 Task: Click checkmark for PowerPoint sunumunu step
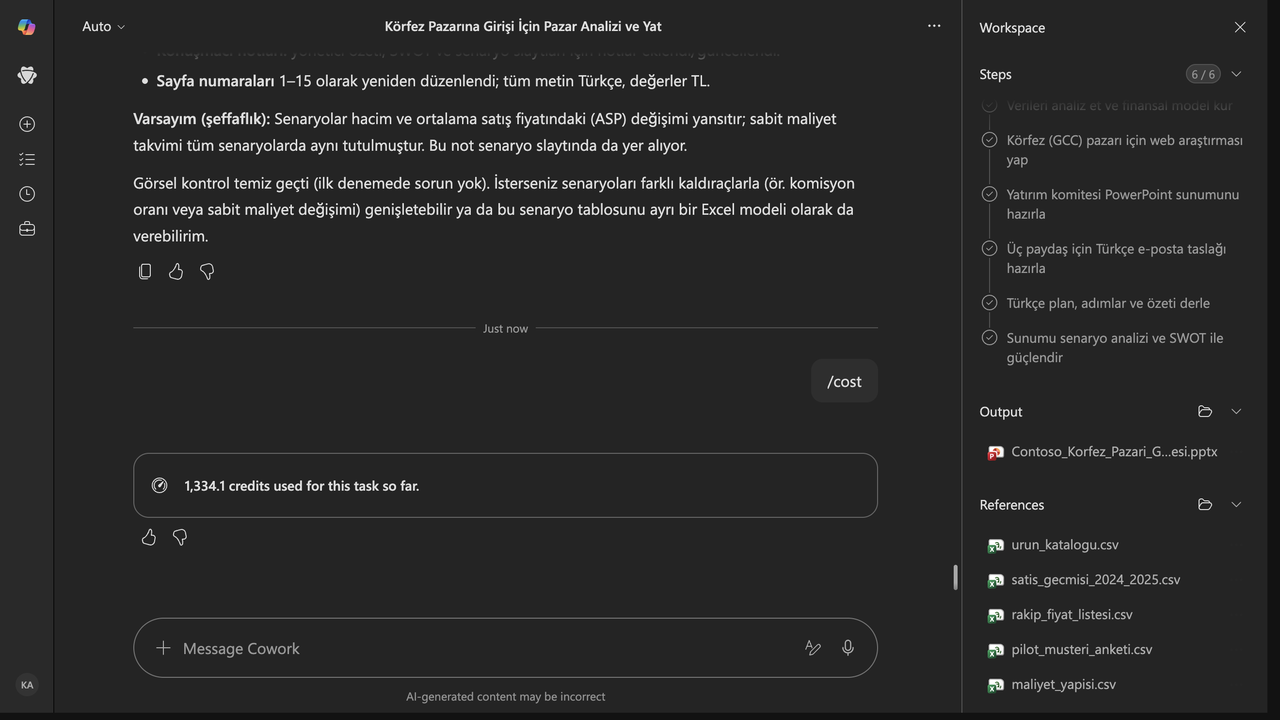pyautogui.click(x=989, y=194)
